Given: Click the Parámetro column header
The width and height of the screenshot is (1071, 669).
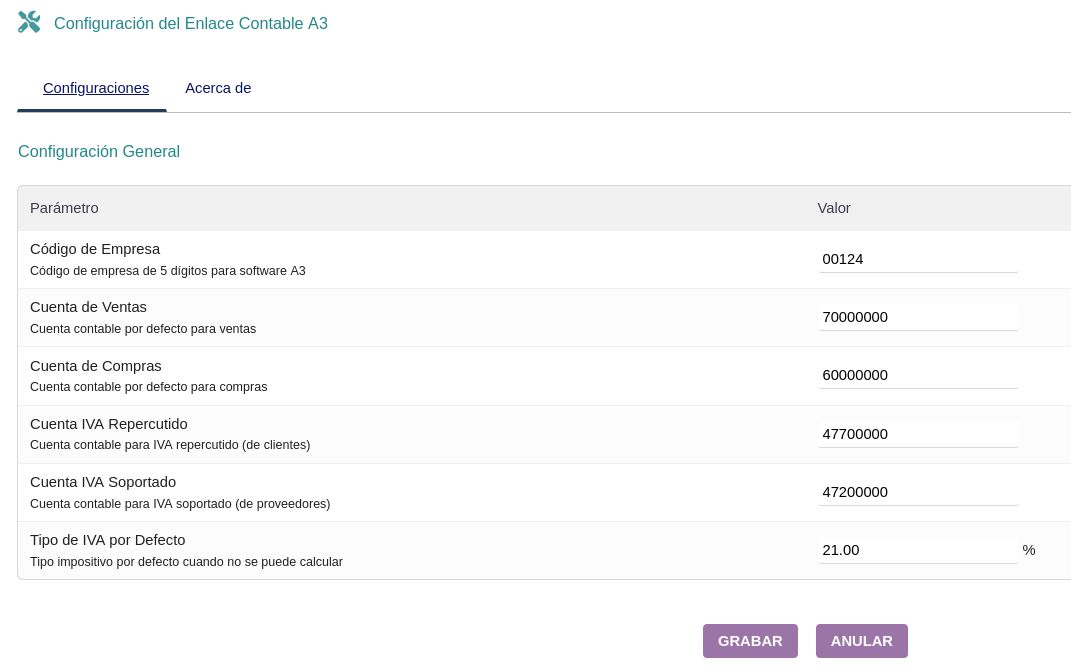Looking at the screenshot, I should pyautogui.click(x=64, y=208).
